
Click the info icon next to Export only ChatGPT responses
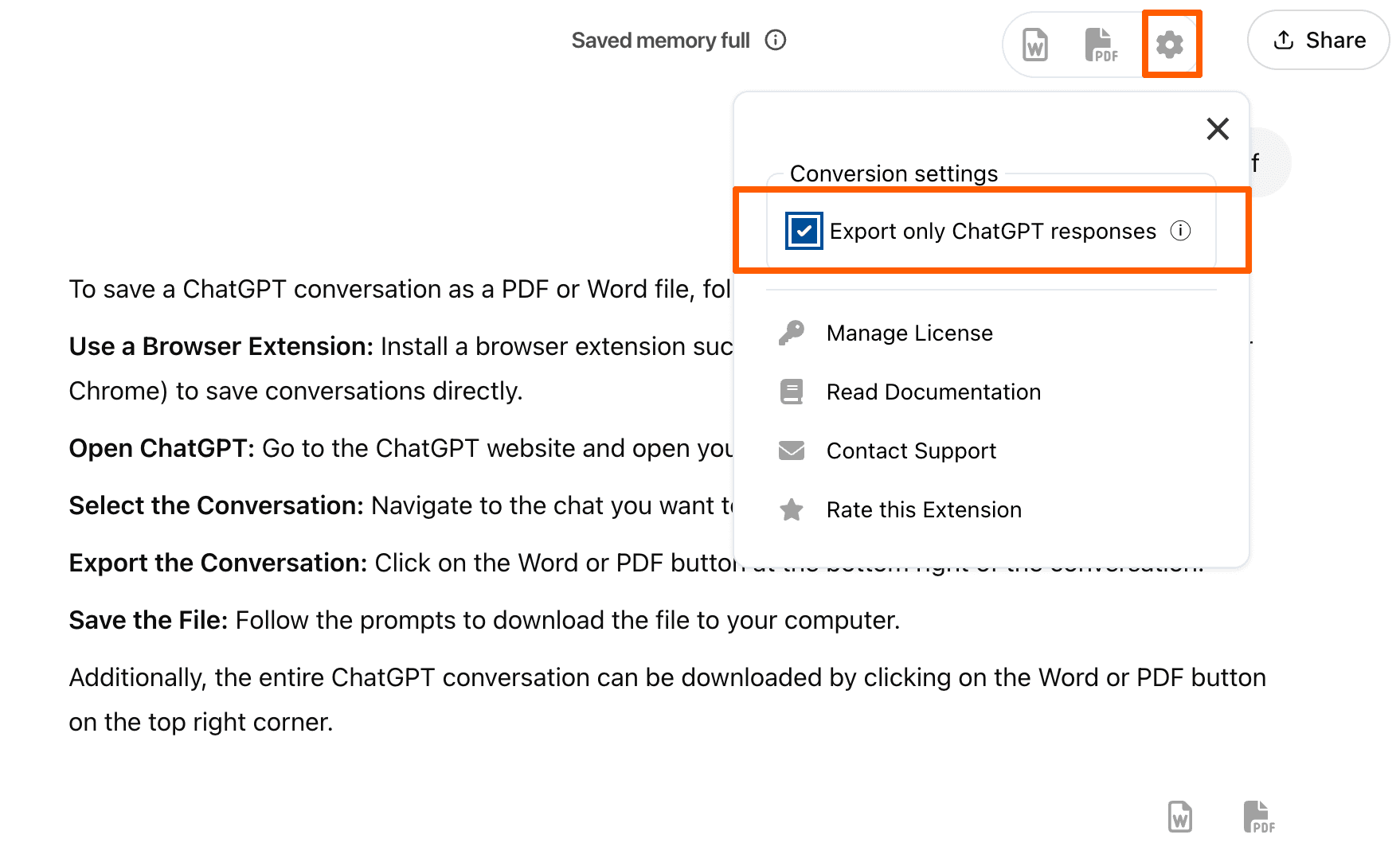pos(1183,231)
